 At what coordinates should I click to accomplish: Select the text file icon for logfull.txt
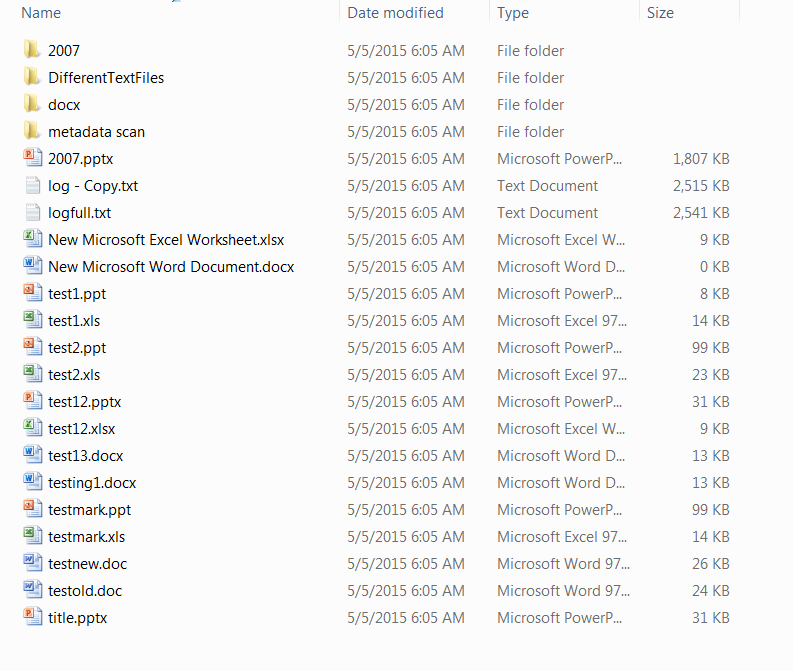33,212
